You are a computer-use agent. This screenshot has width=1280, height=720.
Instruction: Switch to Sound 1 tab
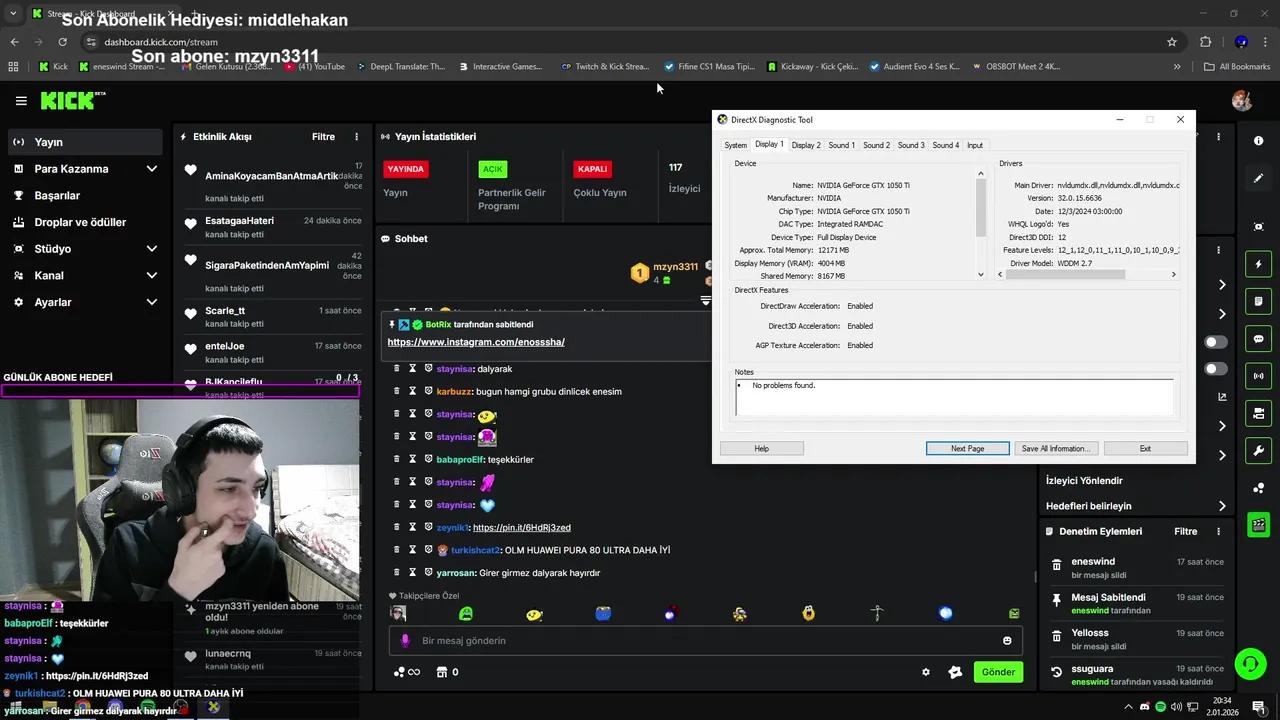pos(841,145)
